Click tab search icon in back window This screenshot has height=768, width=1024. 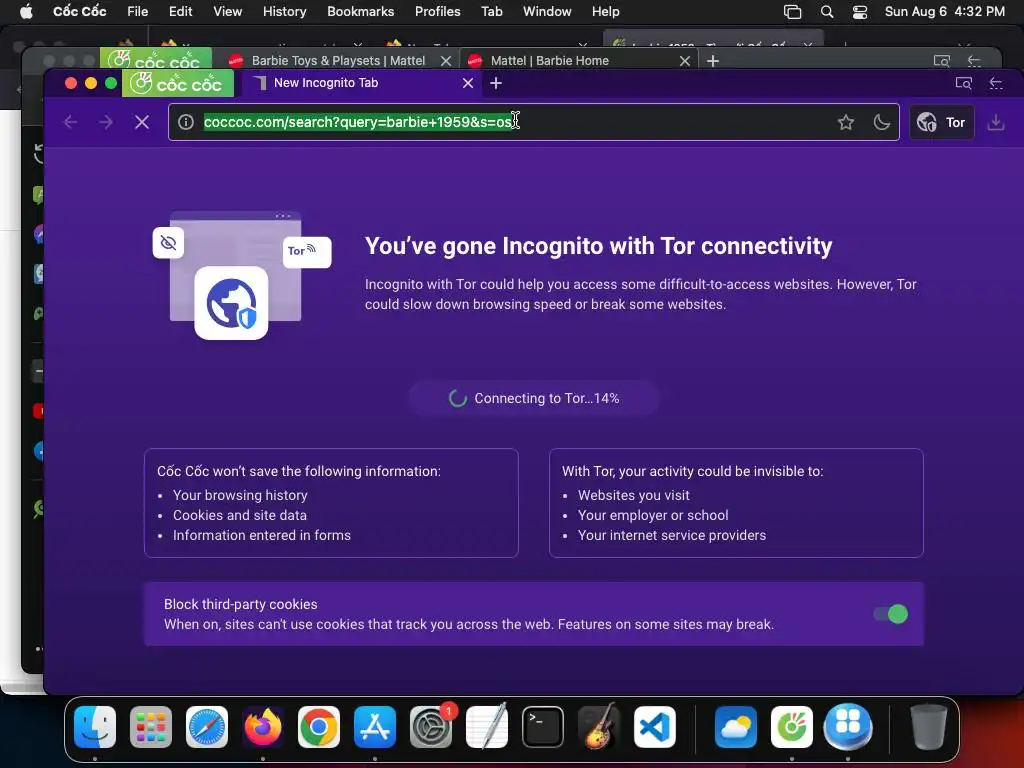pyautogui.click(x=941, y=61)
